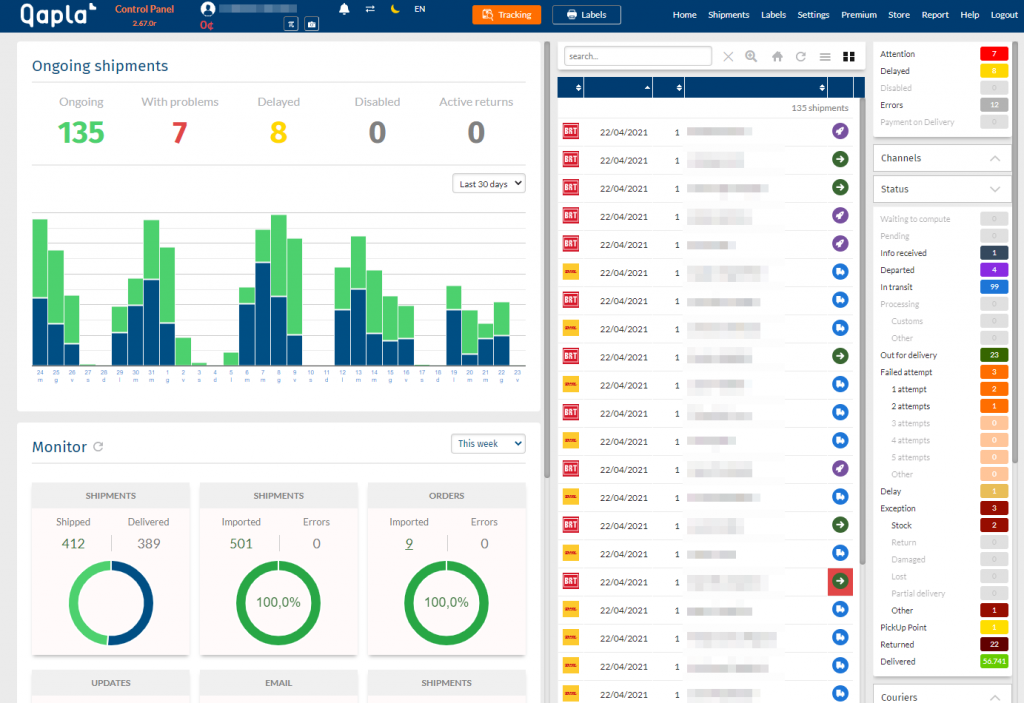The image size is (1024, 703).
Task: Open the This week dropdown
Action: tap(488, 444)
